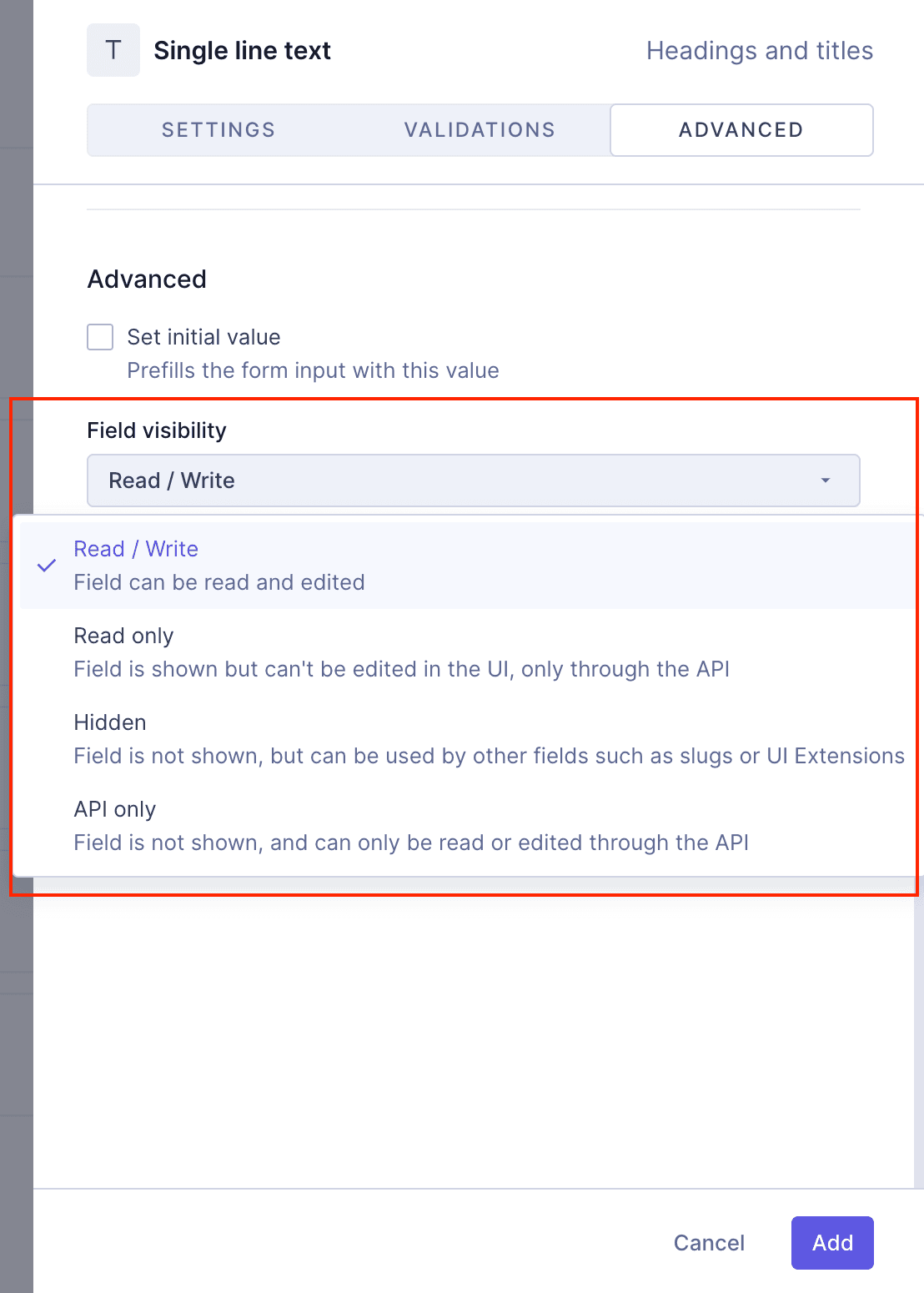Open the Validations tab
Screen dimensions: 924x1293
tap(480, 130)
